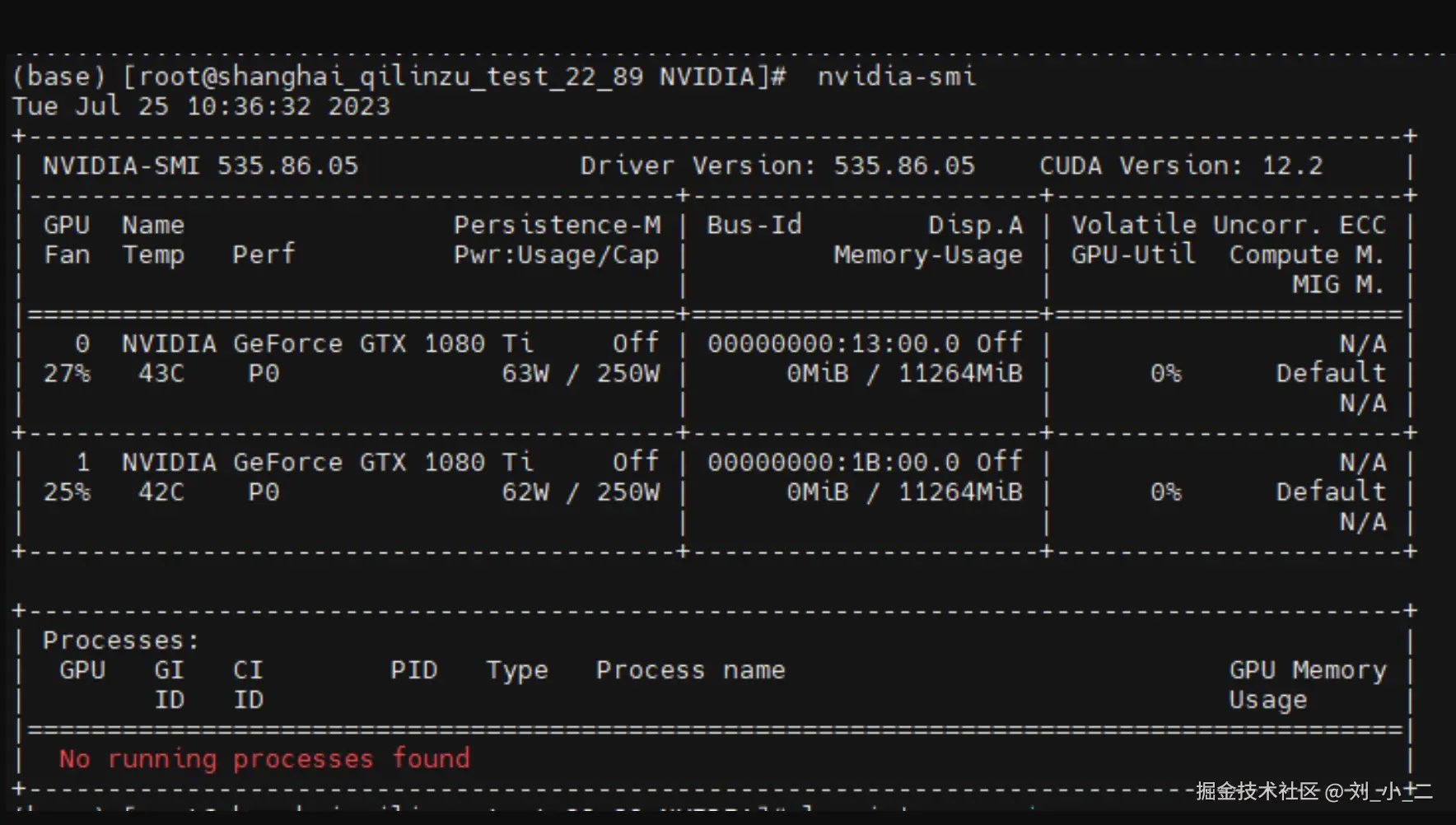Select the 0% utilization in the 42C row
The image size is (1456, 825).
(x=1165, y=492)
